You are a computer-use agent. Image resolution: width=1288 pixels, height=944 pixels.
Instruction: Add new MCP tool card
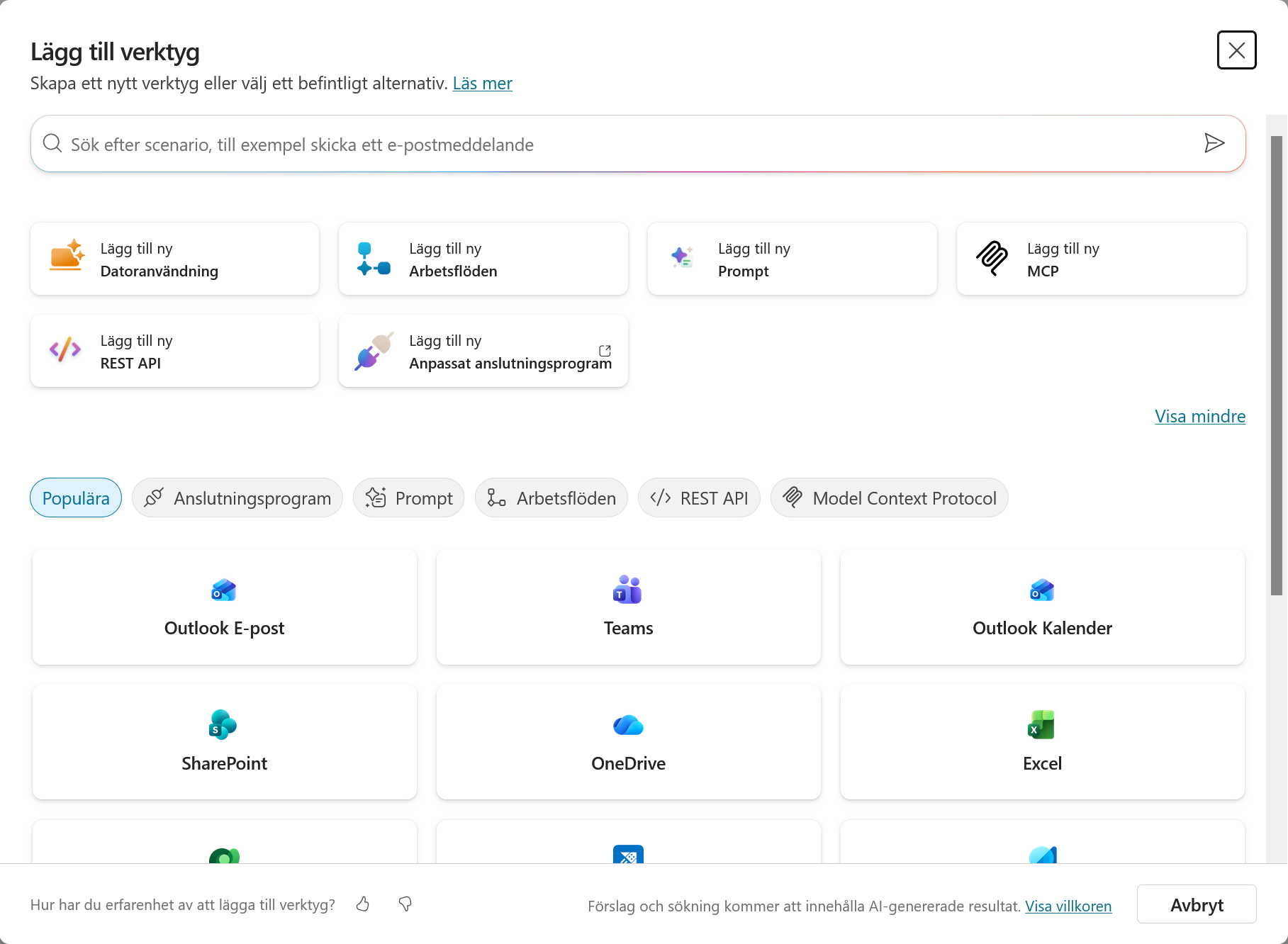tap(1102, 259)
